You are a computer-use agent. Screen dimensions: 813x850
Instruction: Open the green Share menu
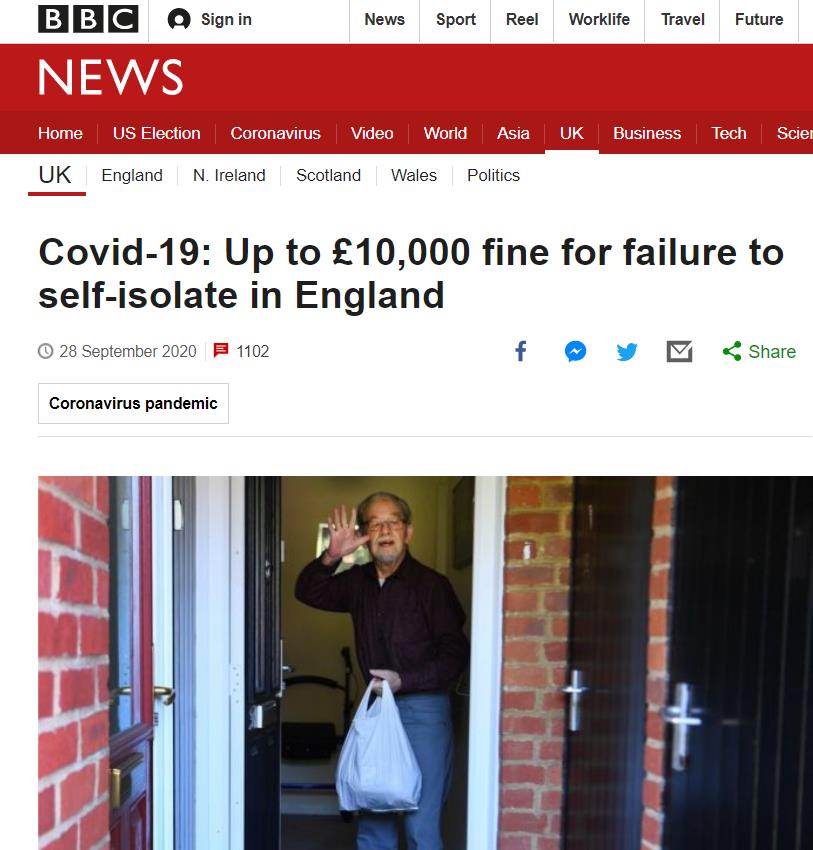click(x=759, y=351)
